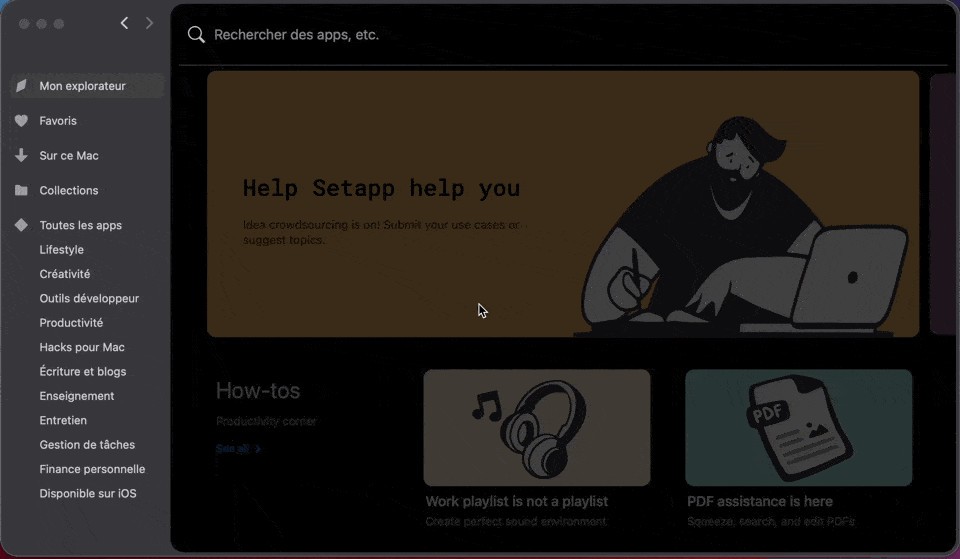The height and width of the screenshot is (559, 960).
Task: Click the search magnifier icon
Action: point(196,35)
